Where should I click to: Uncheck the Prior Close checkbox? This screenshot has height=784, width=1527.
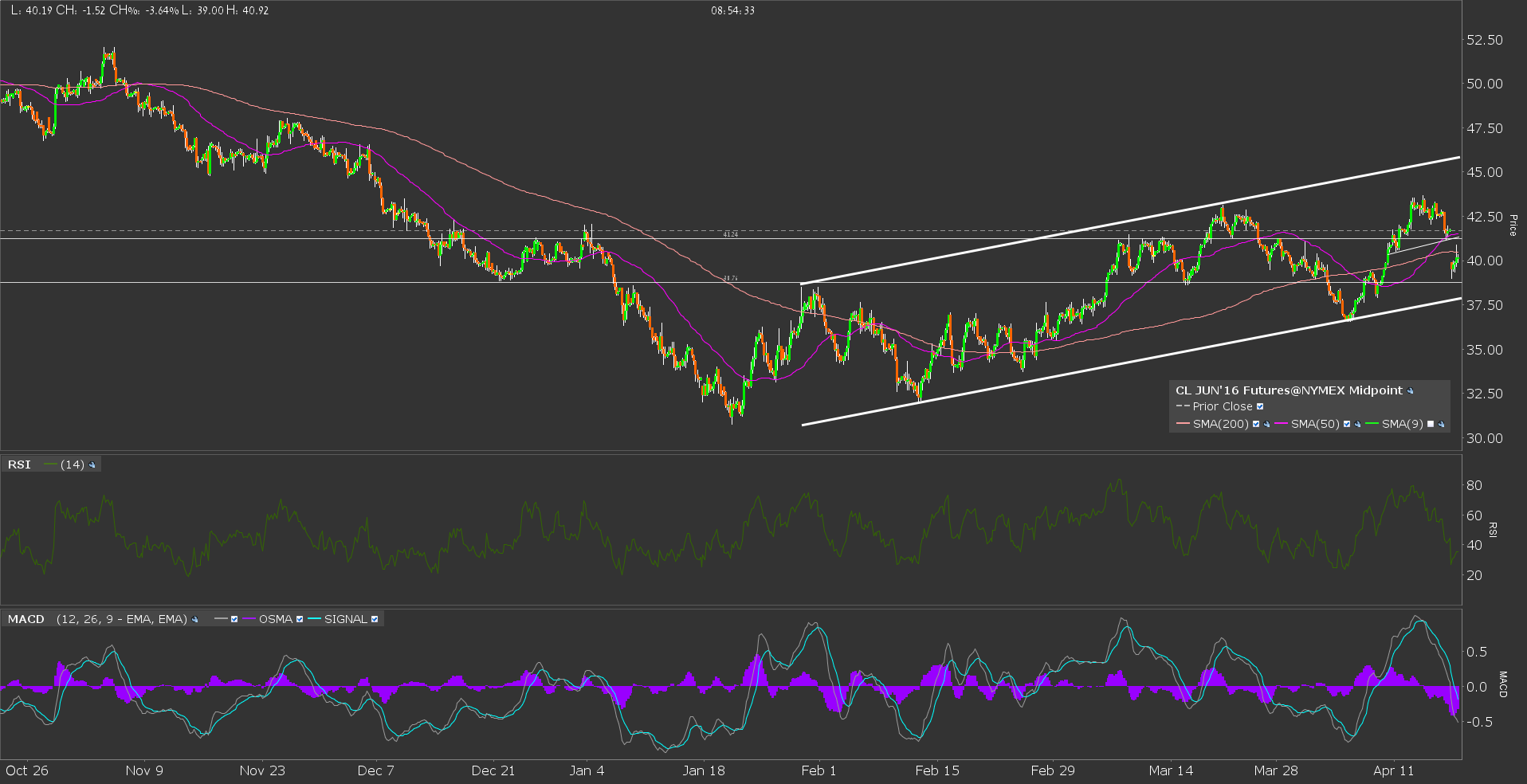click(x=1260, y=407)
